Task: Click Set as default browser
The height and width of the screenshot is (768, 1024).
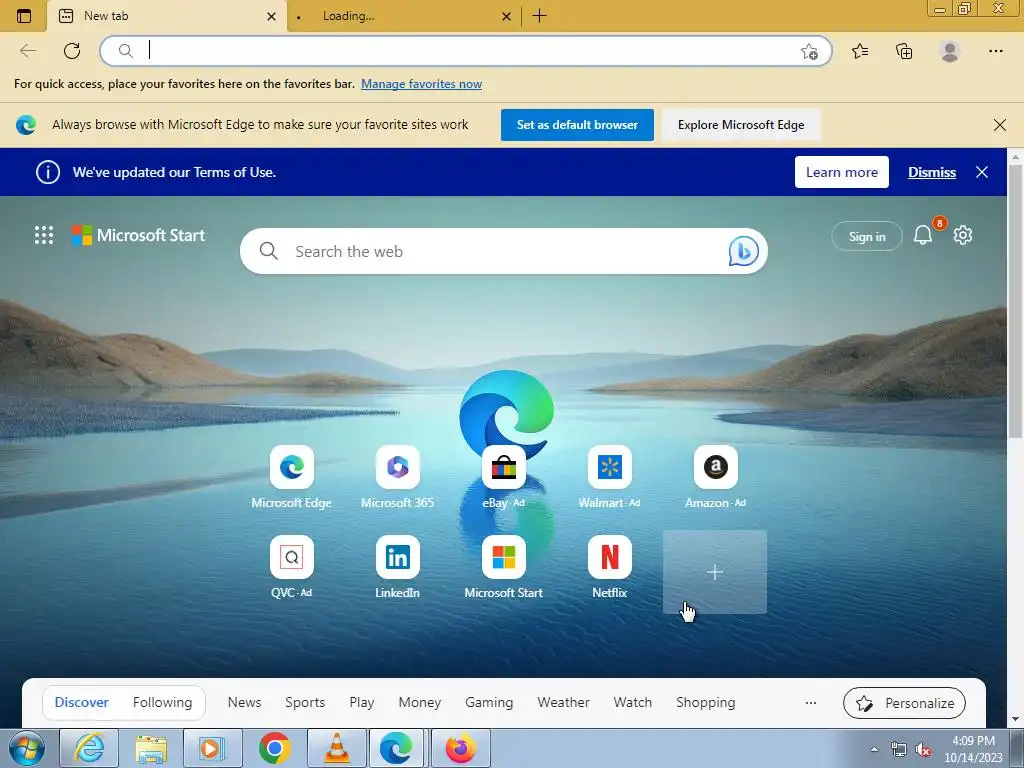Action: point(577,125)
